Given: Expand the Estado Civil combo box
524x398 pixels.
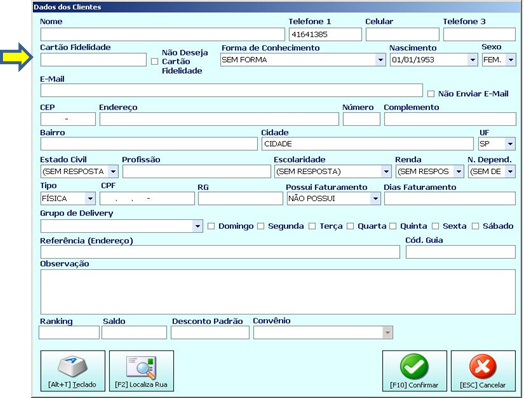Looking at the screenshot, I should 113,172.
